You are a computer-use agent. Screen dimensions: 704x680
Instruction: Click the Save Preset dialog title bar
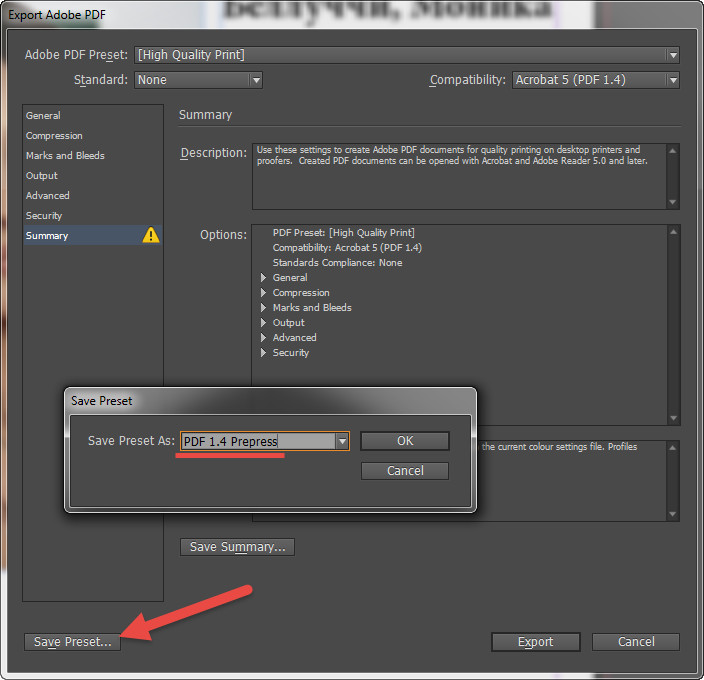[270, 401]
